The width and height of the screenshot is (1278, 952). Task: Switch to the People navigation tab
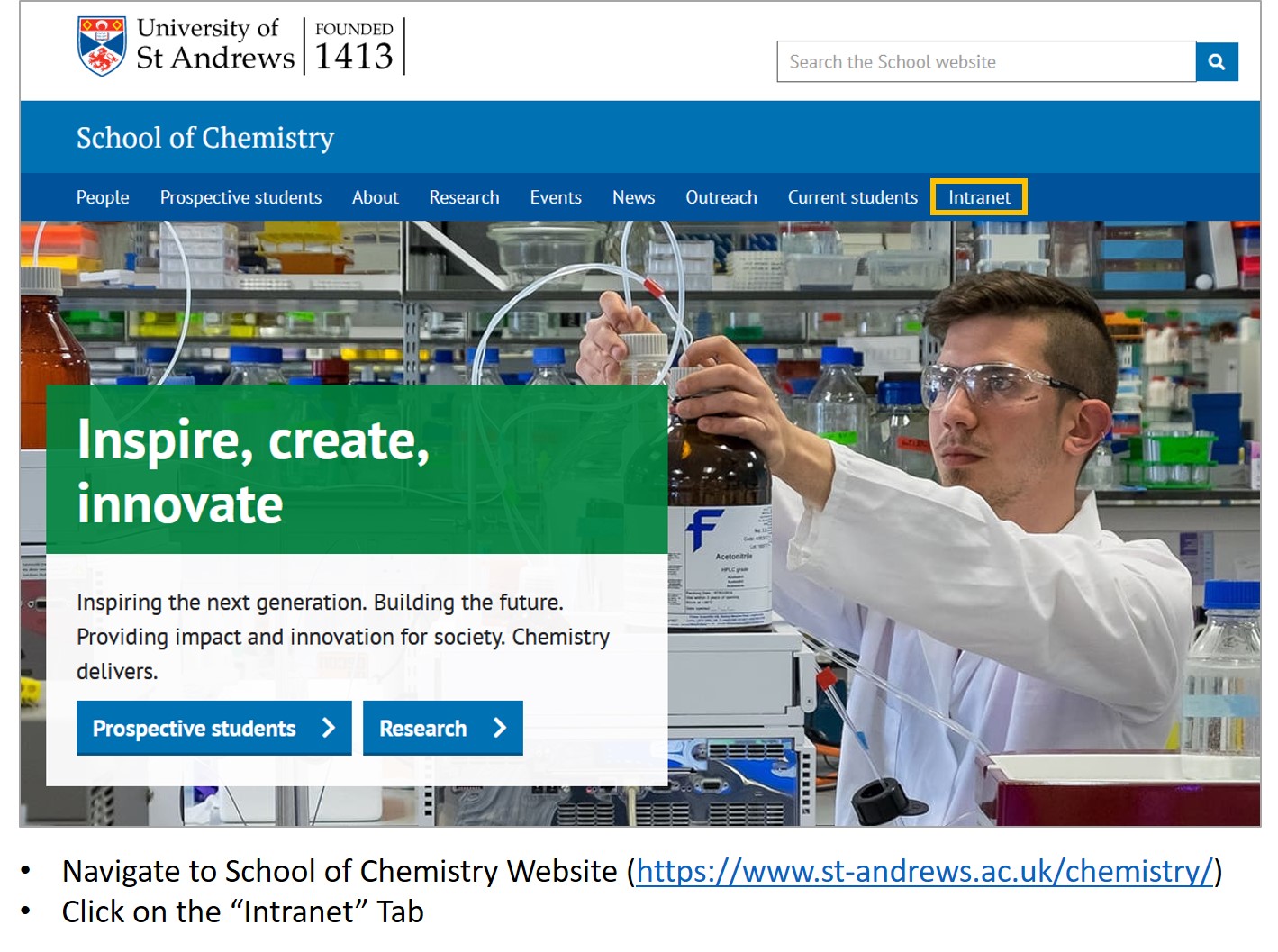[x=102, y=196]
